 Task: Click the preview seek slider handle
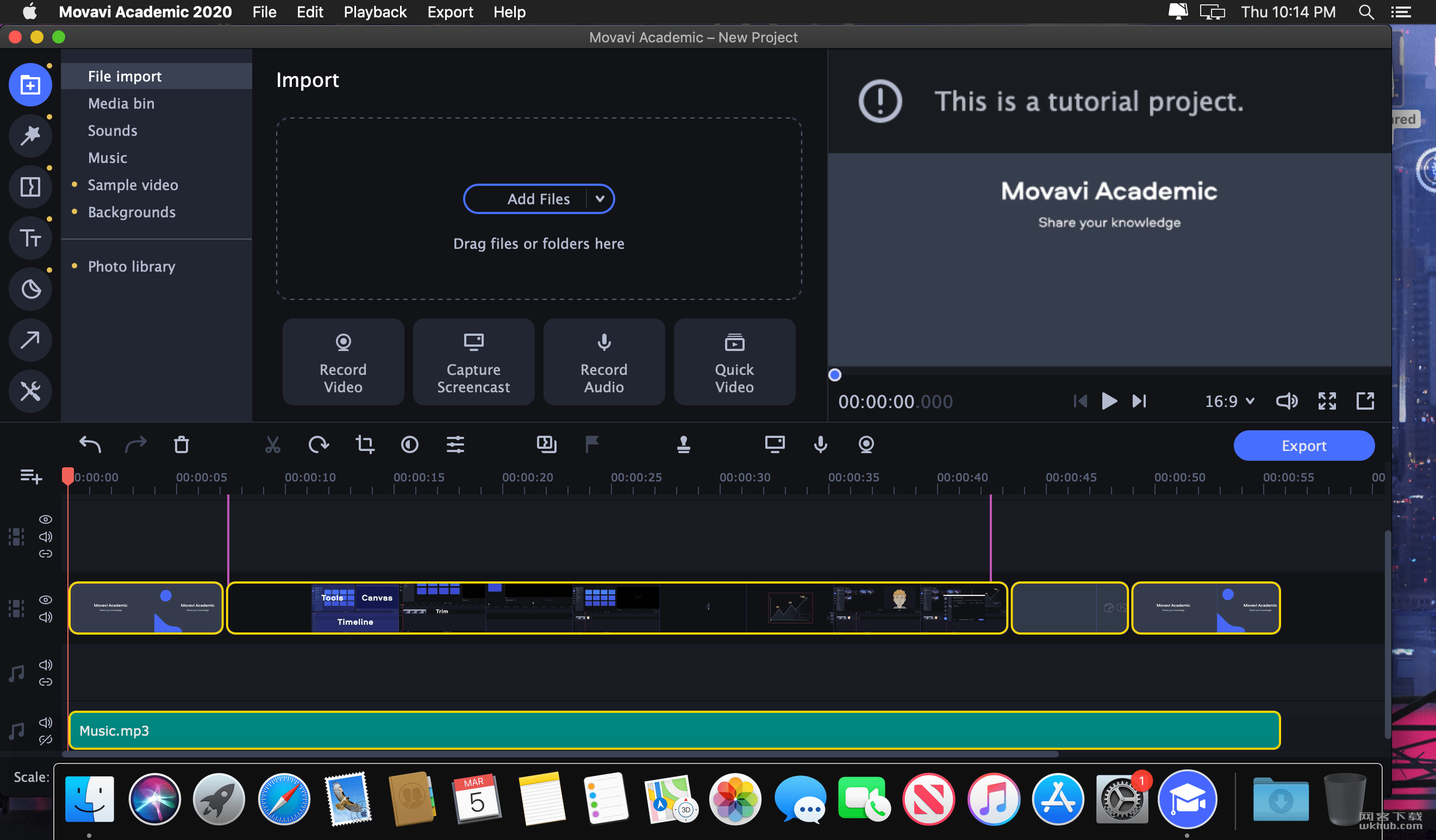click(835, 375)
